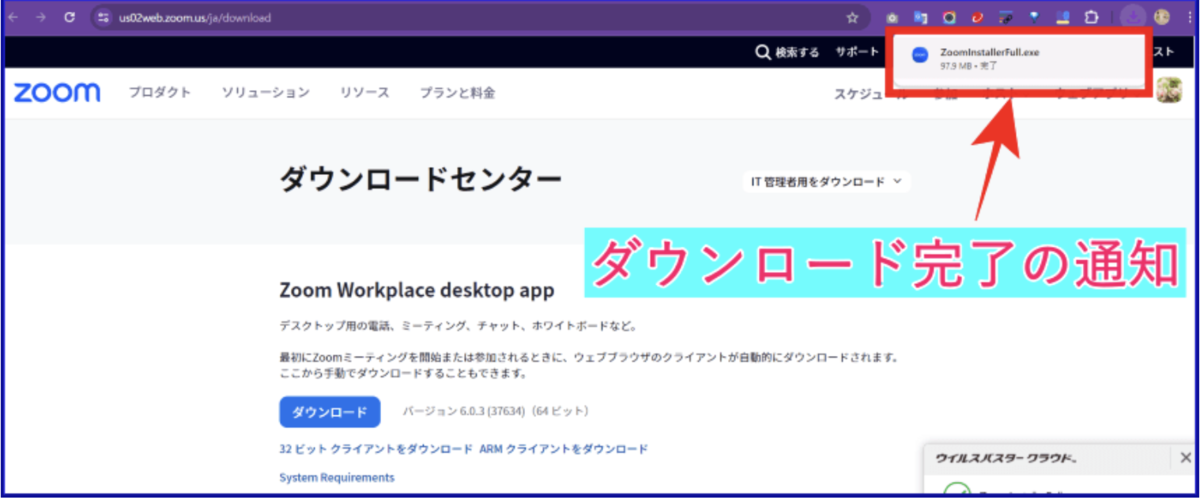
Task: Click the Zoom logo
Action: (57, 93)
